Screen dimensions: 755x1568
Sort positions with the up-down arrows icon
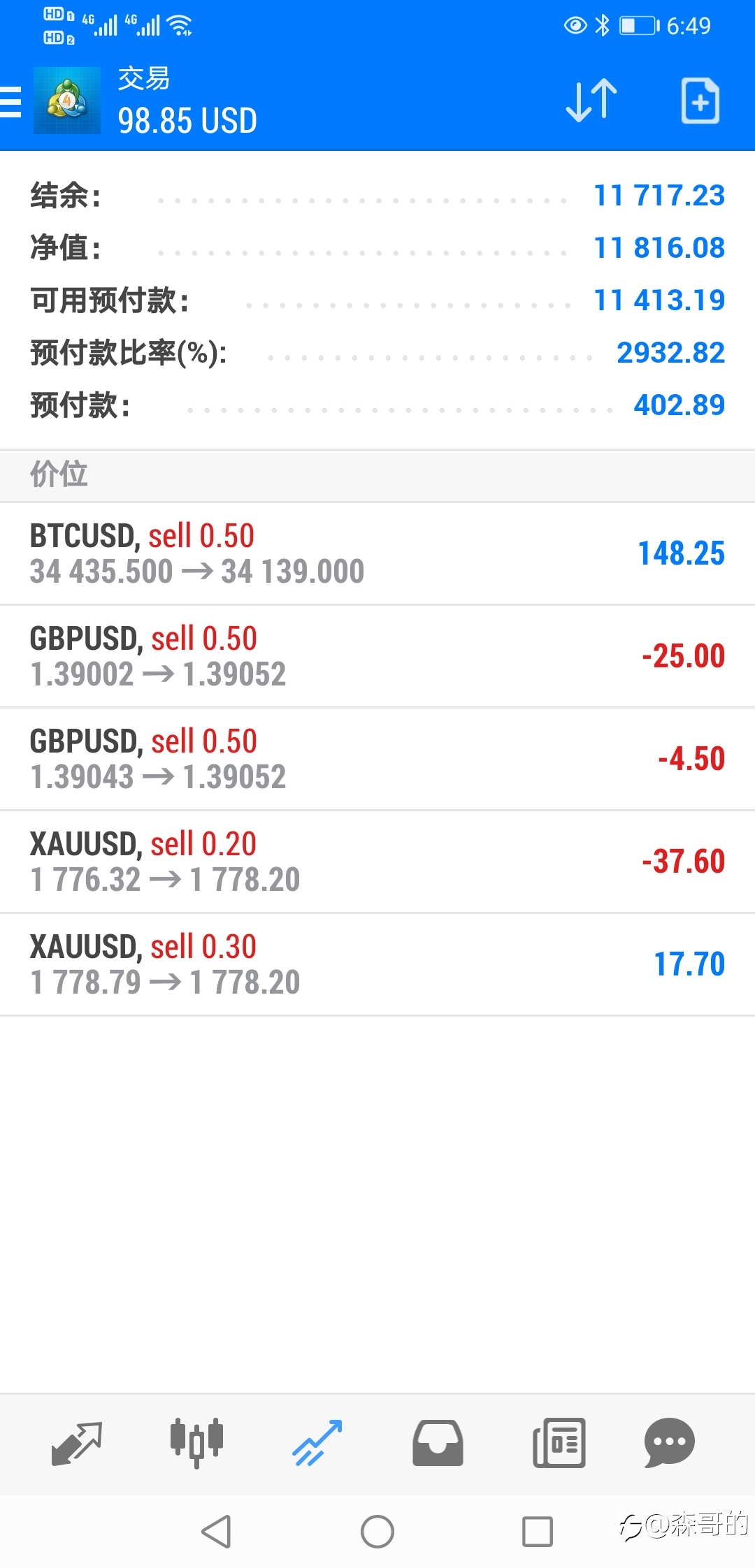click(x=591, y=101)
